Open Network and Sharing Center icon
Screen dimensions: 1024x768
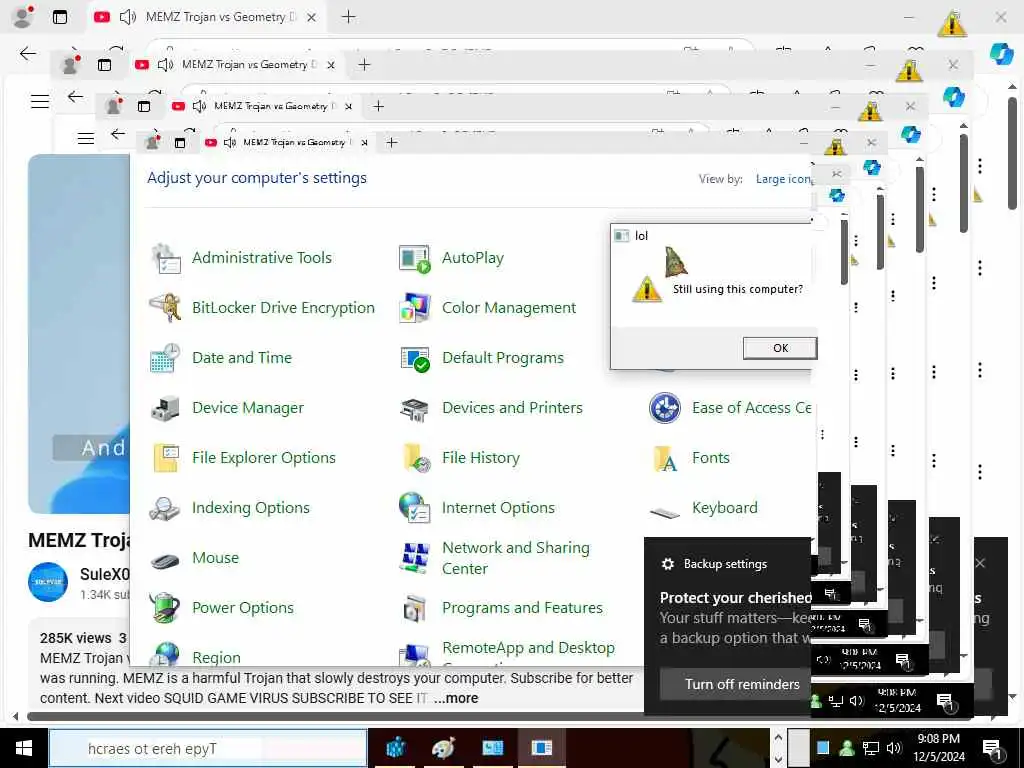pos(415,558)
